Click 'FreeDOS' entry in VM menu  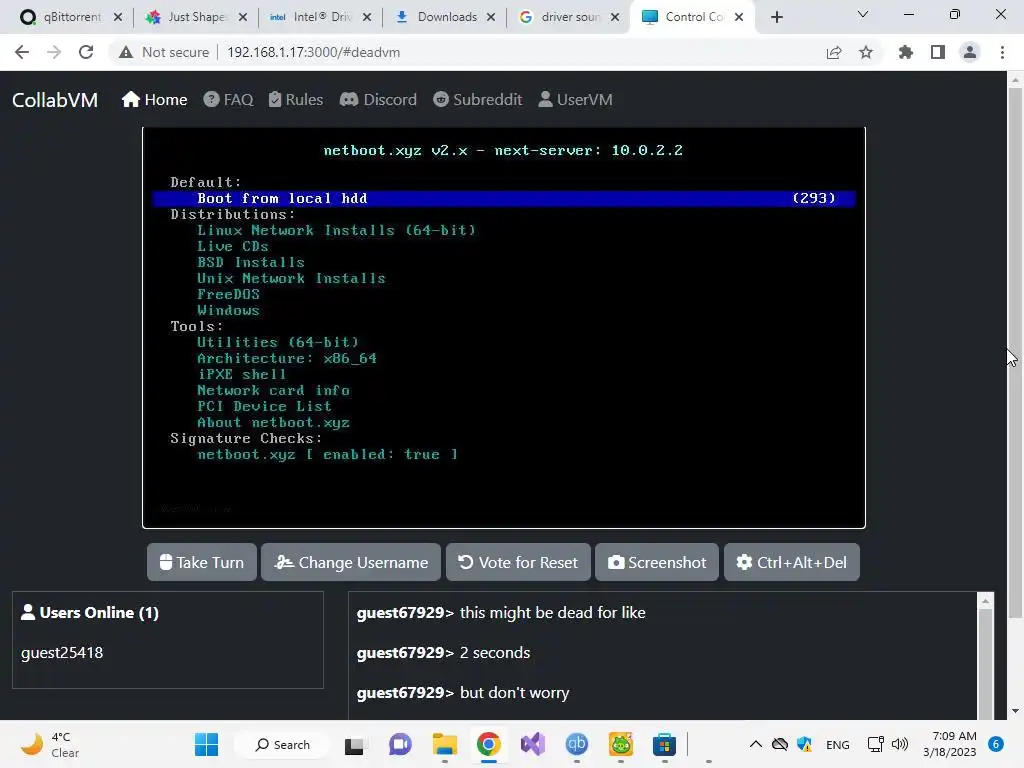[228, 295]
